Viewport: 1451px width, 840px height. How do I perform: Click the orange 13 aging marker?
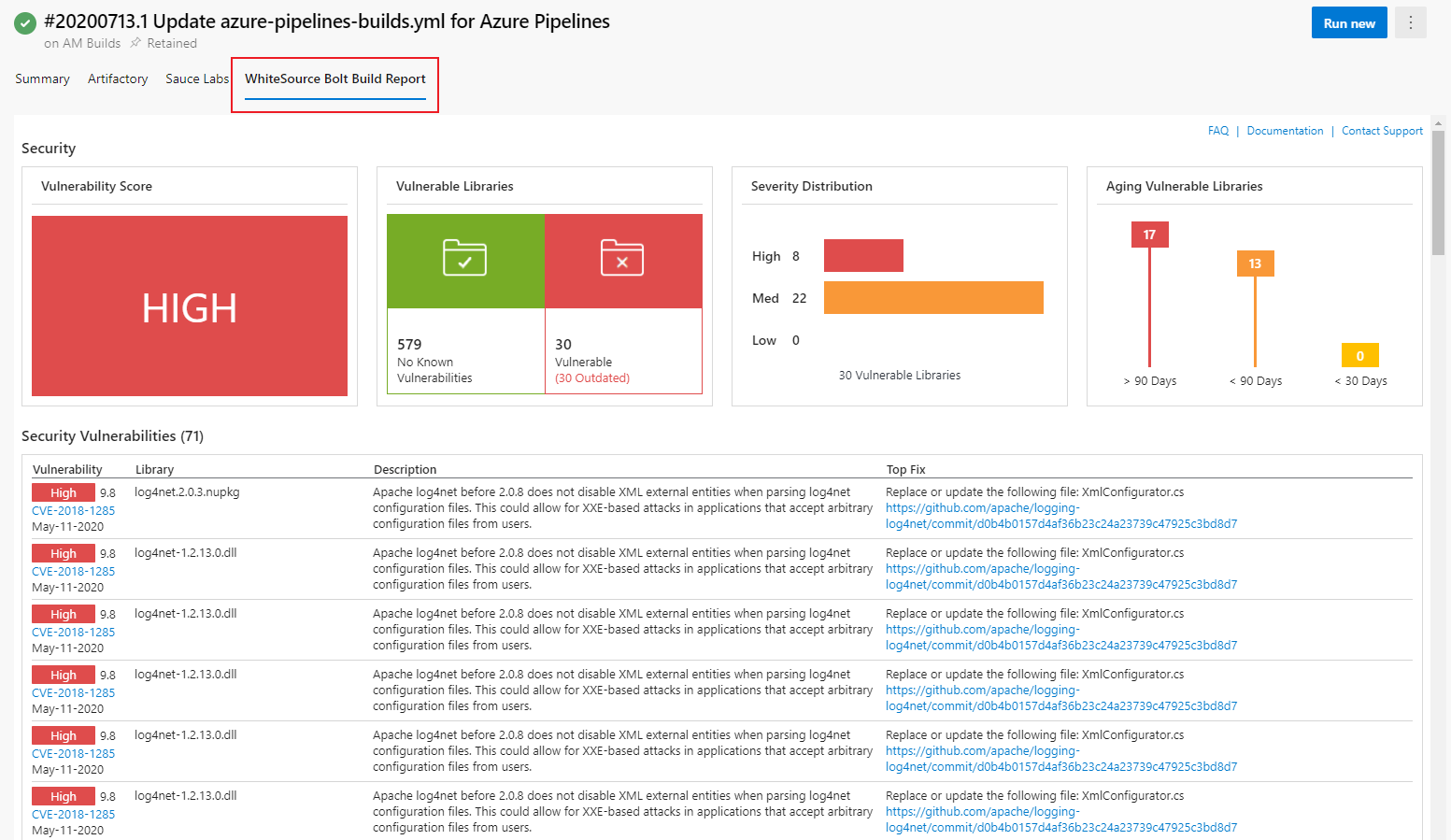pyautogui.click(x=1255, y=263)
